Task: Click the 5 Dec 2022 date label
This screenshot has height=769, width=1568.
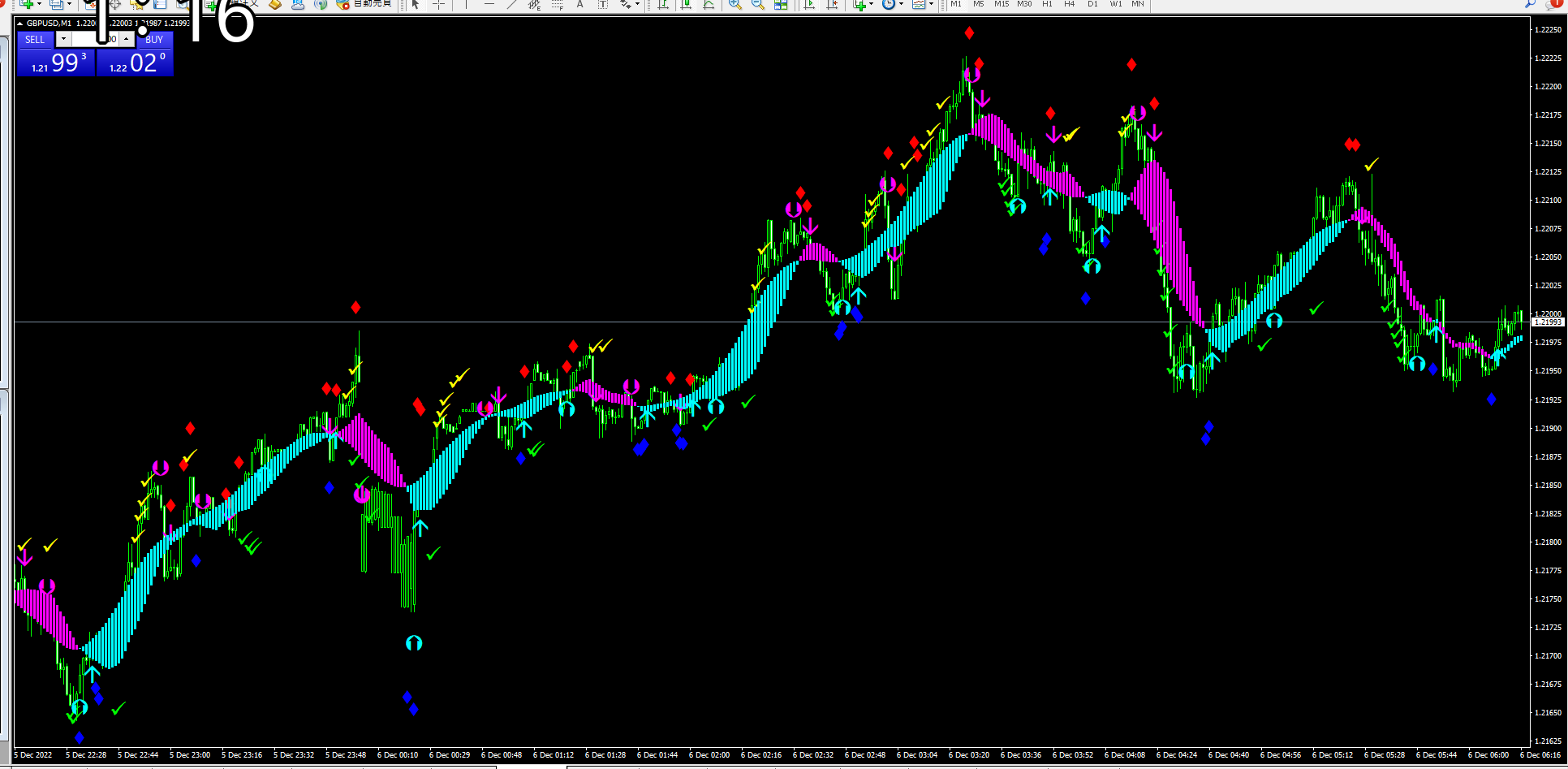Action: coord(33,755)
